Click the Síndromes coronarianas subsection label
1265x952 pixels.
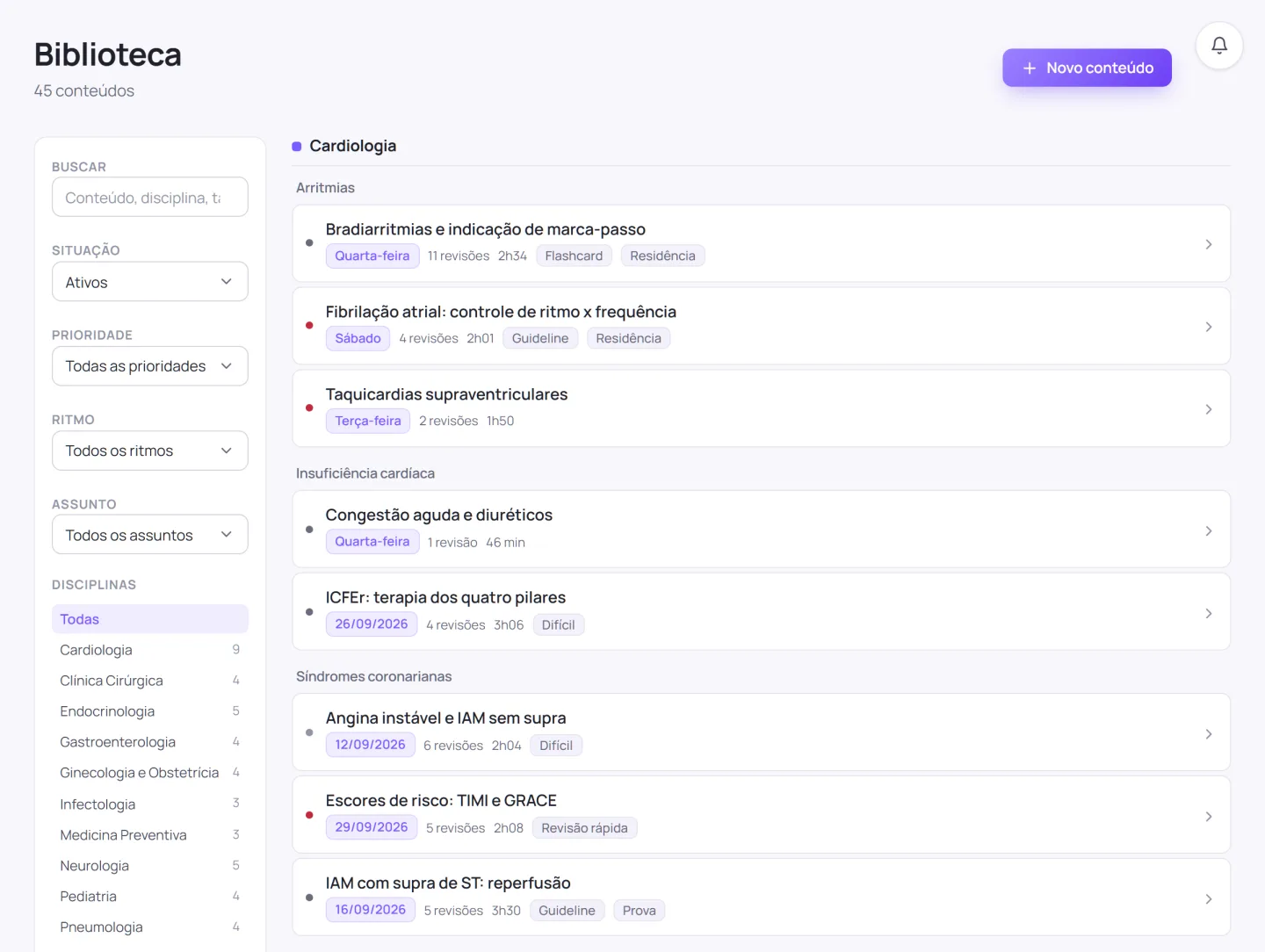pos(374,676)
